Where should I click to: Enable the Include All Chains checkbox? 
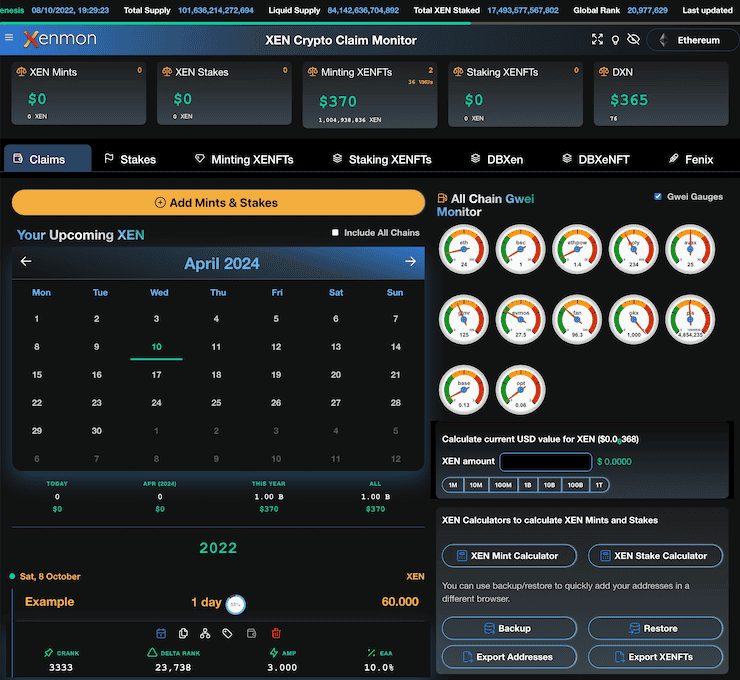point(336,233)
